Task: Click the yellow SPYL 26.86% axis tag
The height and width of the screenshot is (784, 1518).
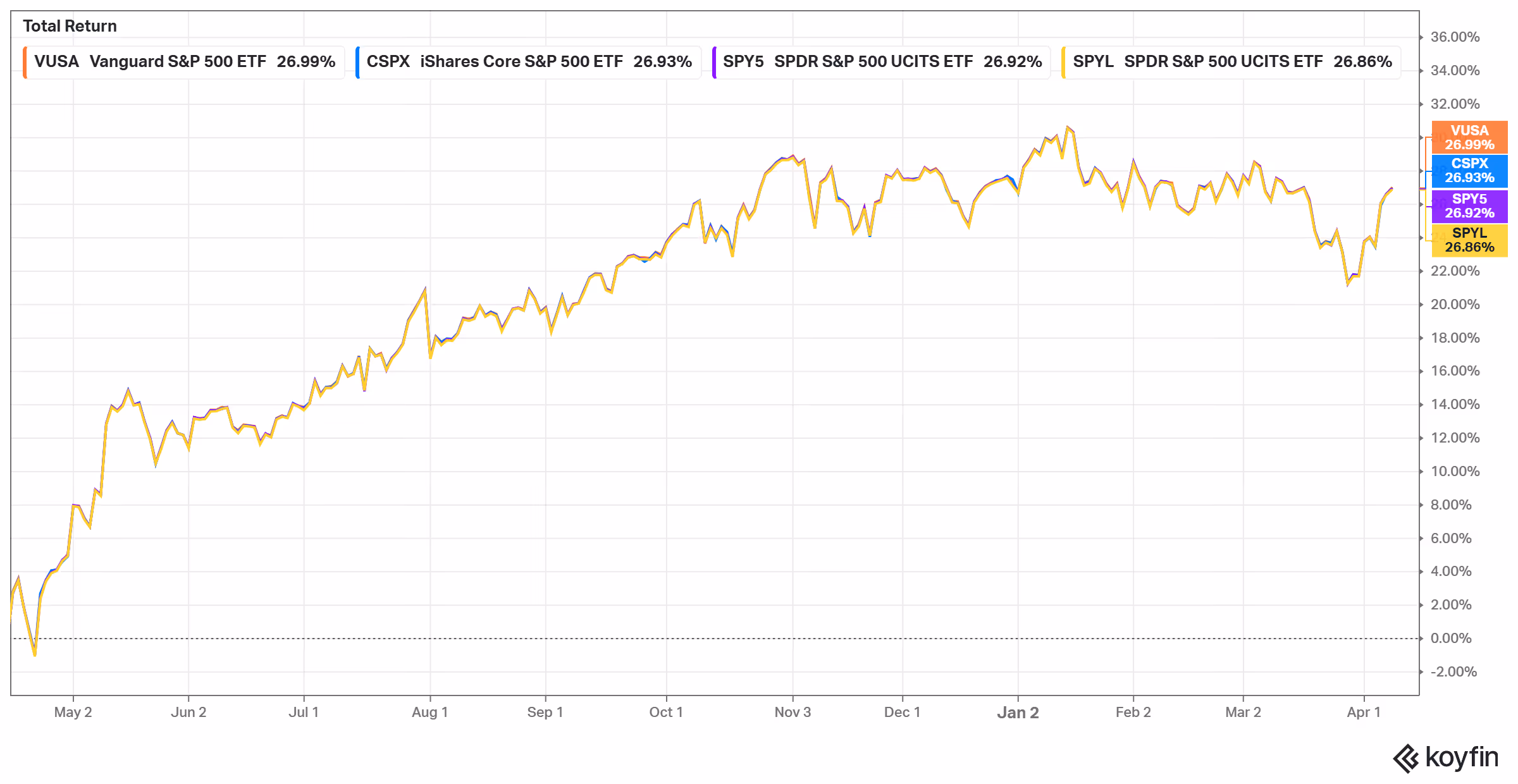Action: click(1469, 240)
